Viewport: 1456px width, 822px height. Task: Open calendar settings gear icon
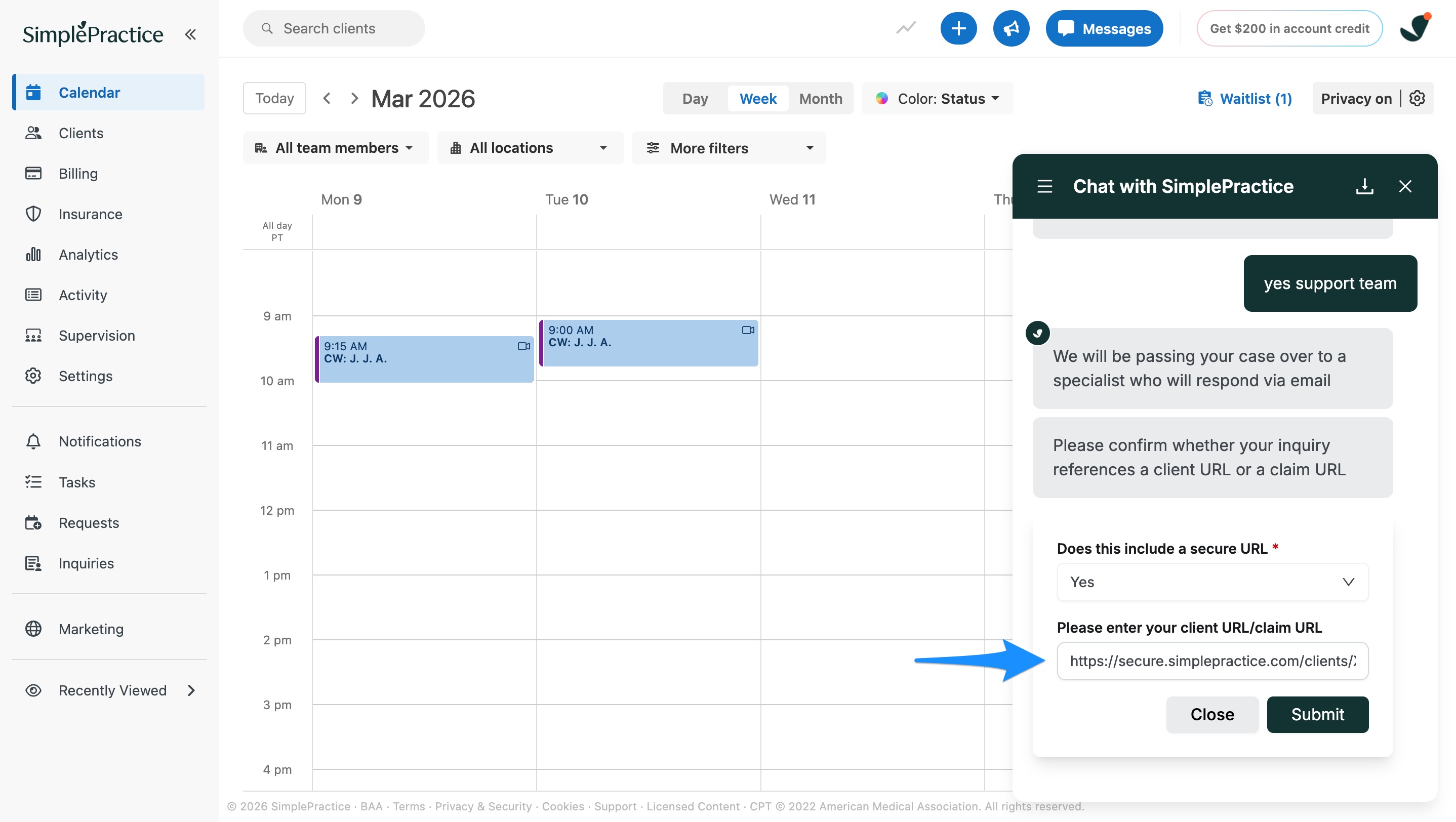1417,98
